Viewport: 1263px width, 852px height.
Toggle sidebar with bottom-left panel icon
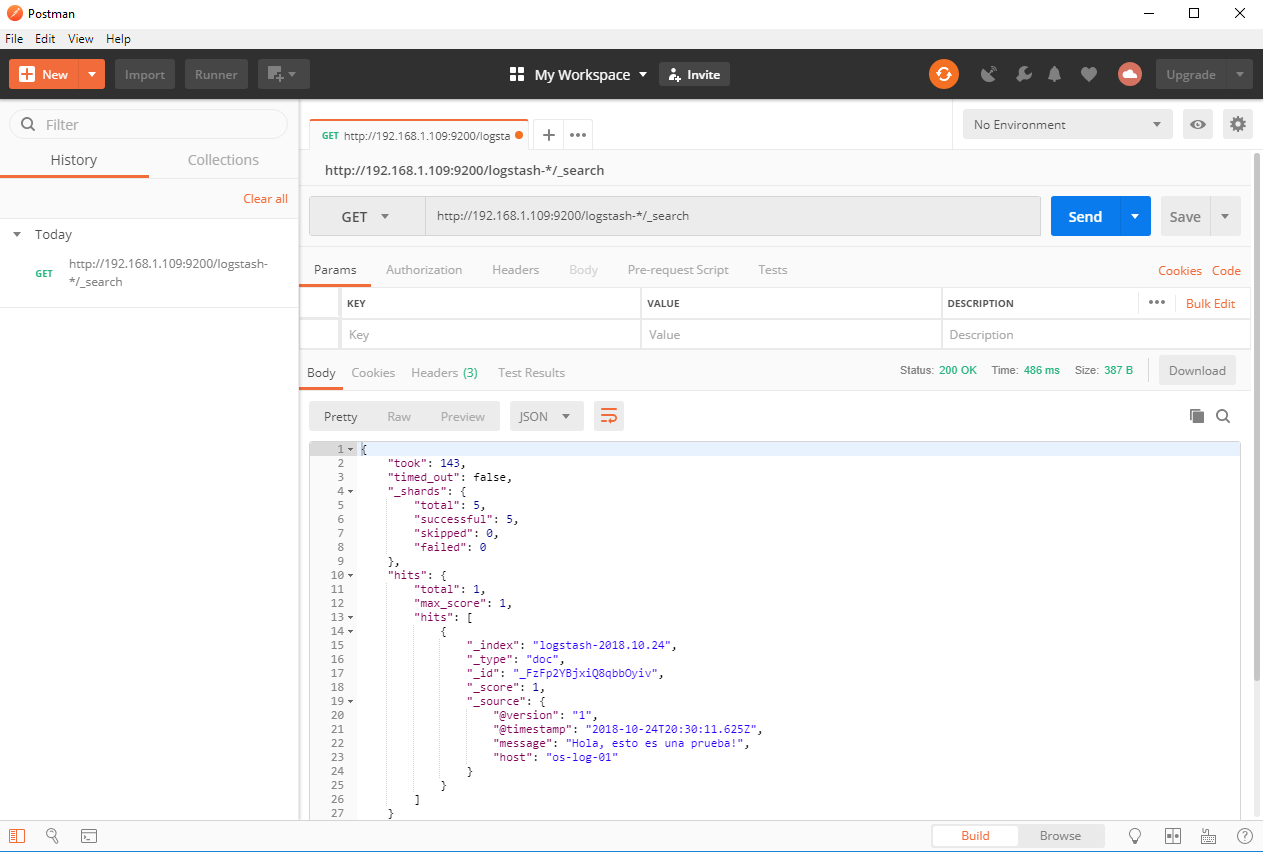pos(17,836)
